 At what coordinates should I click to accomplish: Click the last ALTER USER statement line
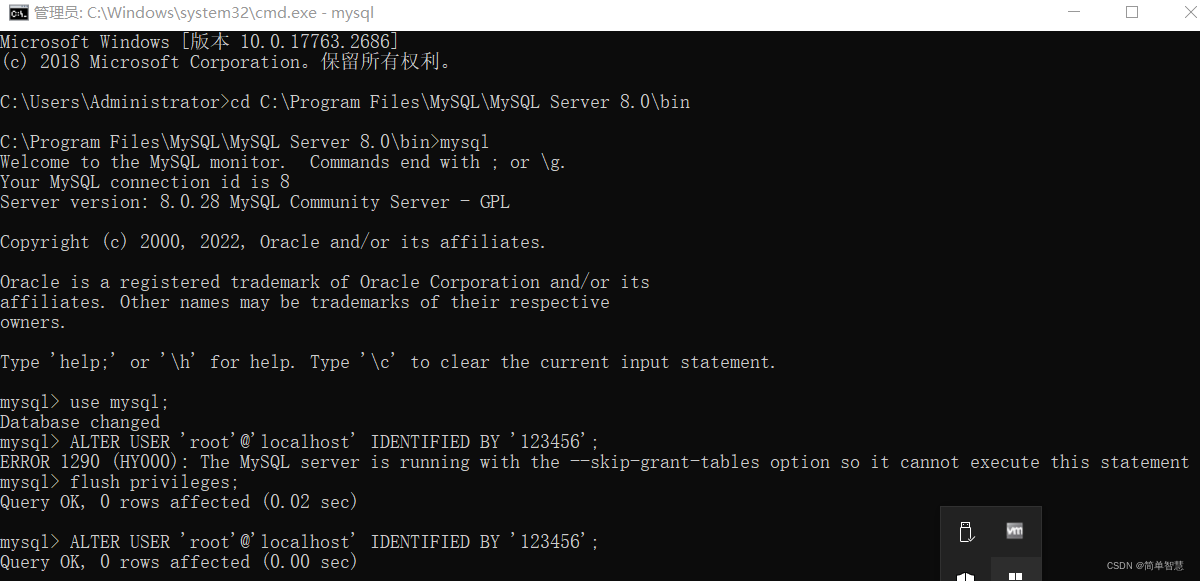[300, 542]
